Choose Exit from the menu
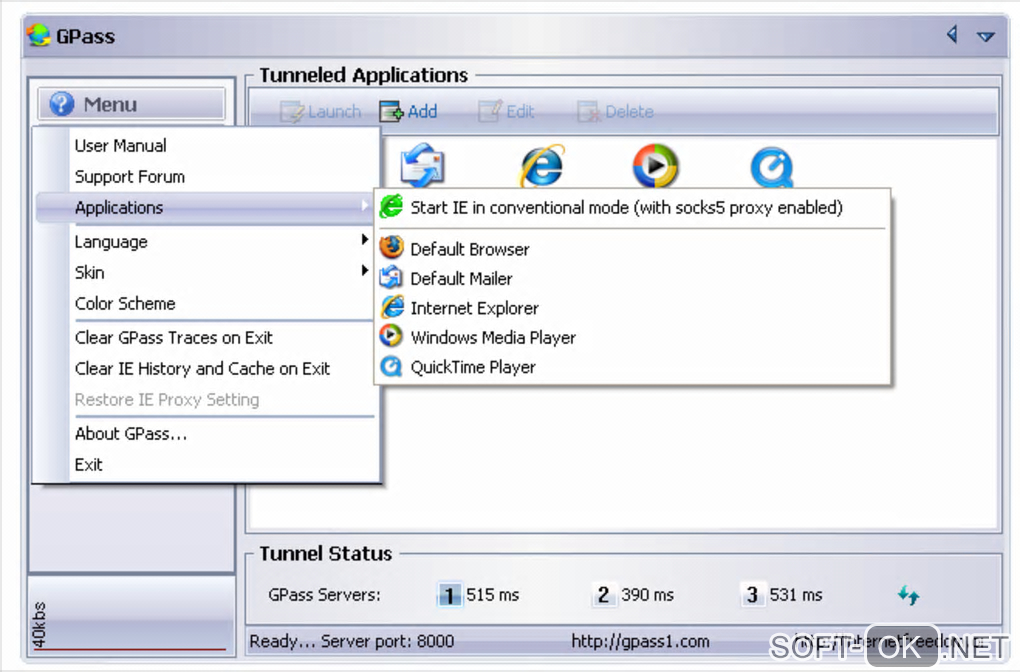 tap(88, 464)
